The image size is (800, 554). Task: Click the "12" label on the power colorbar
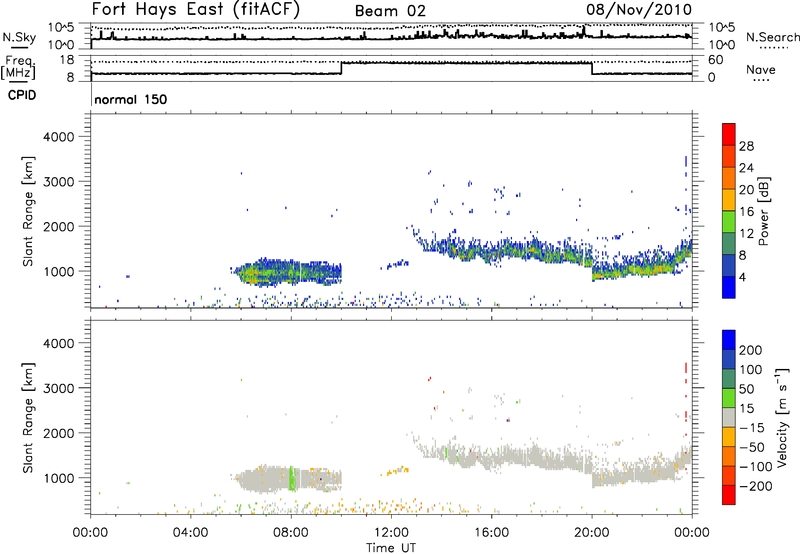click(746, 234)
